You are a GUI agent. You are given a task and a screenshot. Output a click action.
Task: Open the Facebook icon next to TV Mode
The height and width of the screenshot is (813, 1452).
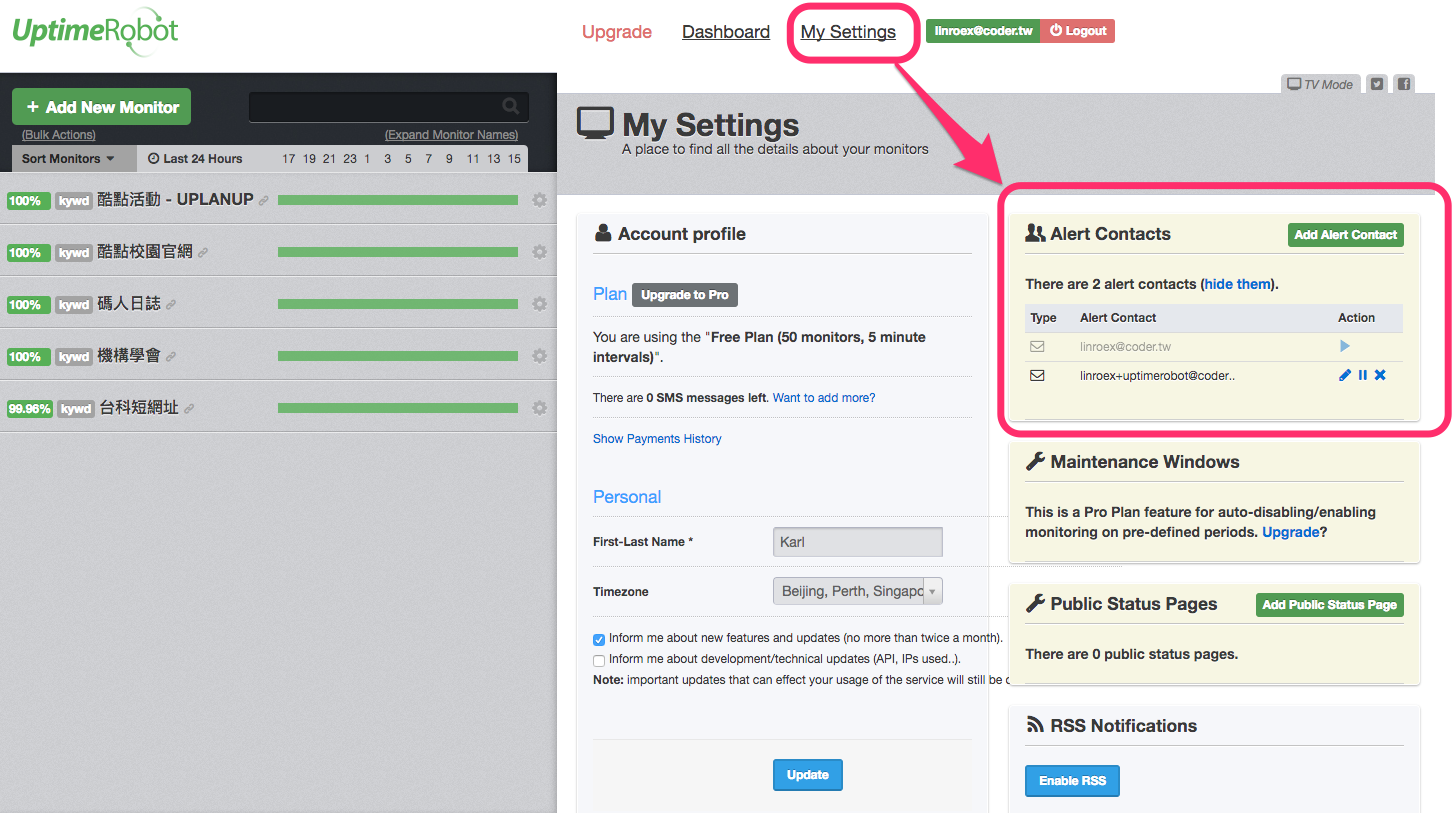pyautogui.click(x=1404, y=84)
